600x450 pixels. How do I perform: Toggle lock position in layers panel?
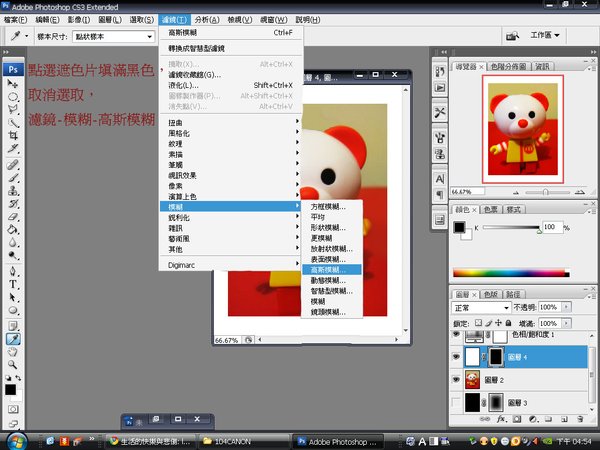[x=498, y=323]
